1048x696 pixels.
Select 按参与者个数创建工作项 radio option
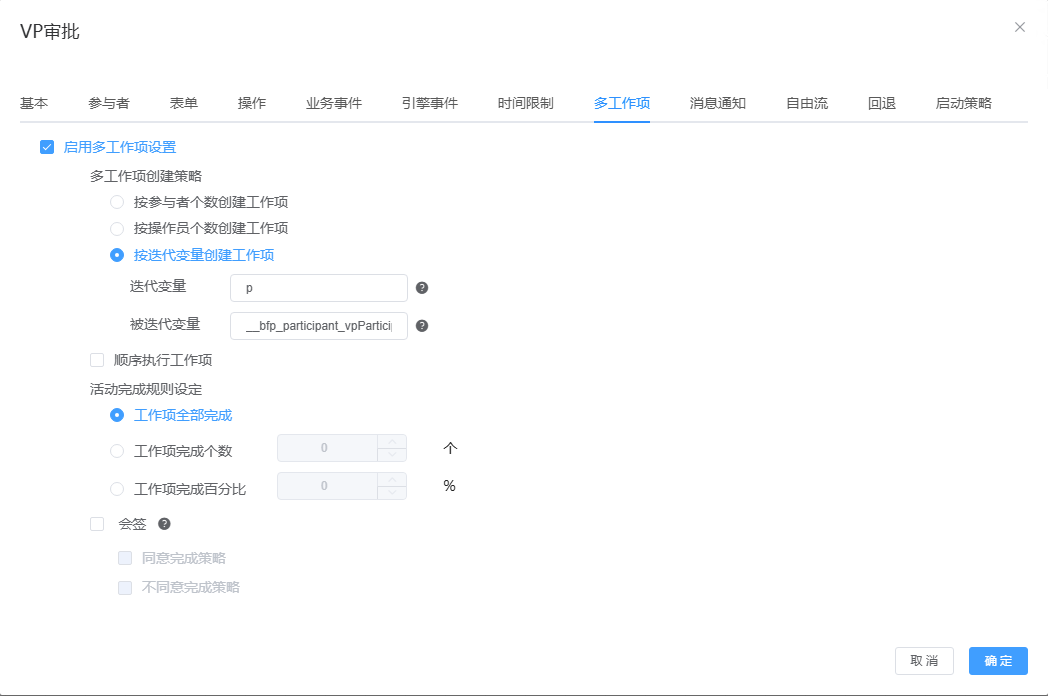[117, 202]
